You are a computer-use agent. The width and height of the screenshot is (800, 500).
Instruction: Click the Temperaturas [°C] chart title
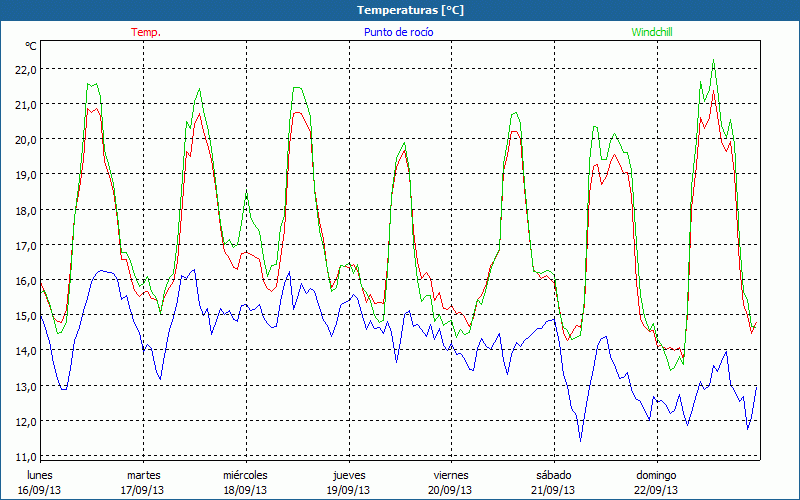pos(410,10)
